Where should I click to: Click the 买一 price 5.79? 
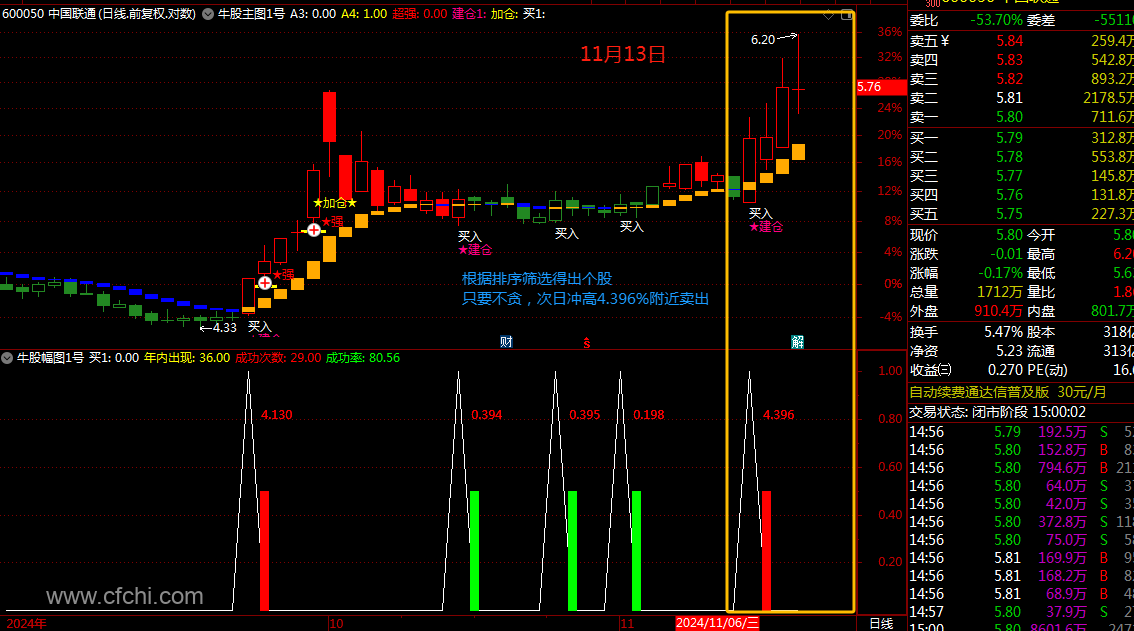pyautogui.click(x=1009, y=137)
